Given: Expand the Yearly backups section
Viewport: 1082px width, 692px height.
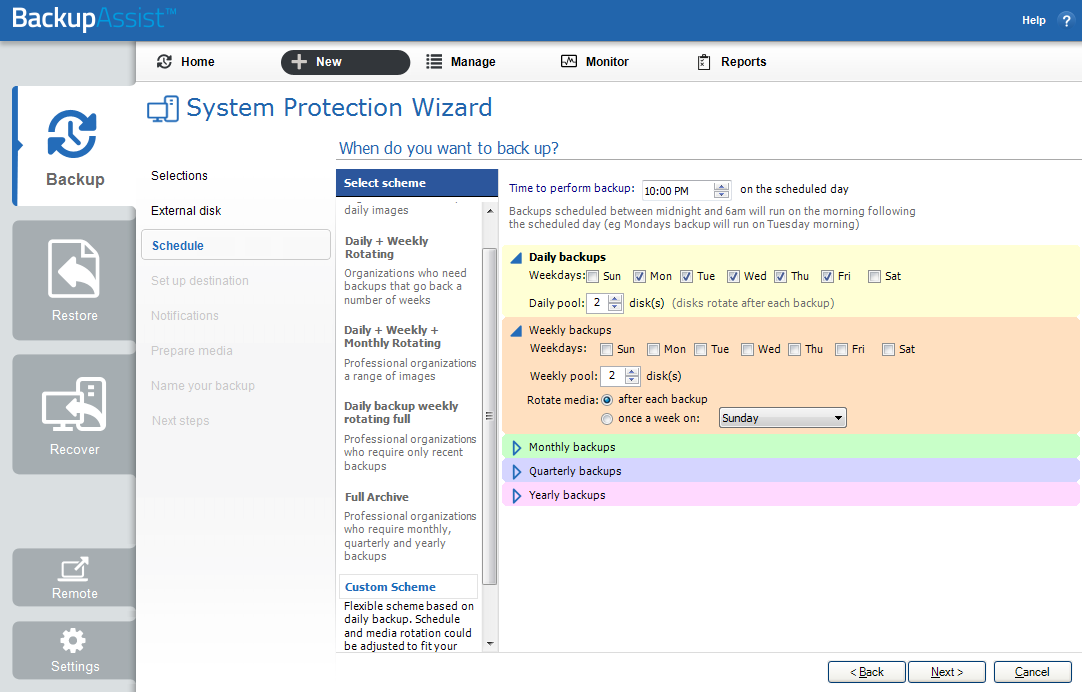Looking at the screenshot, I should [x=516, y=496].
